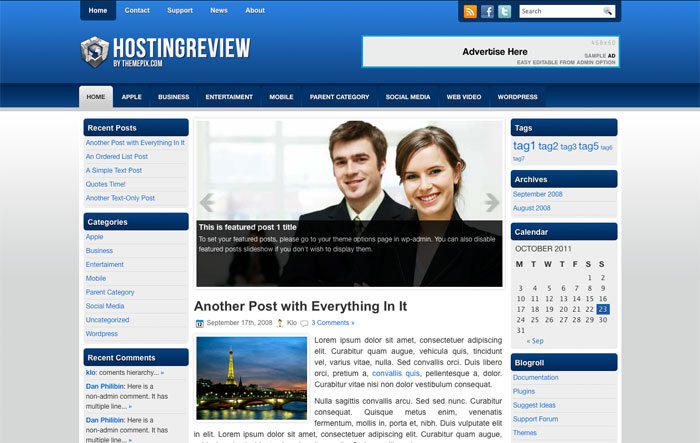Open the September 2008 archive
Image resolution: width=700 pixels, height=443 pixels.
tap(538, 194)
